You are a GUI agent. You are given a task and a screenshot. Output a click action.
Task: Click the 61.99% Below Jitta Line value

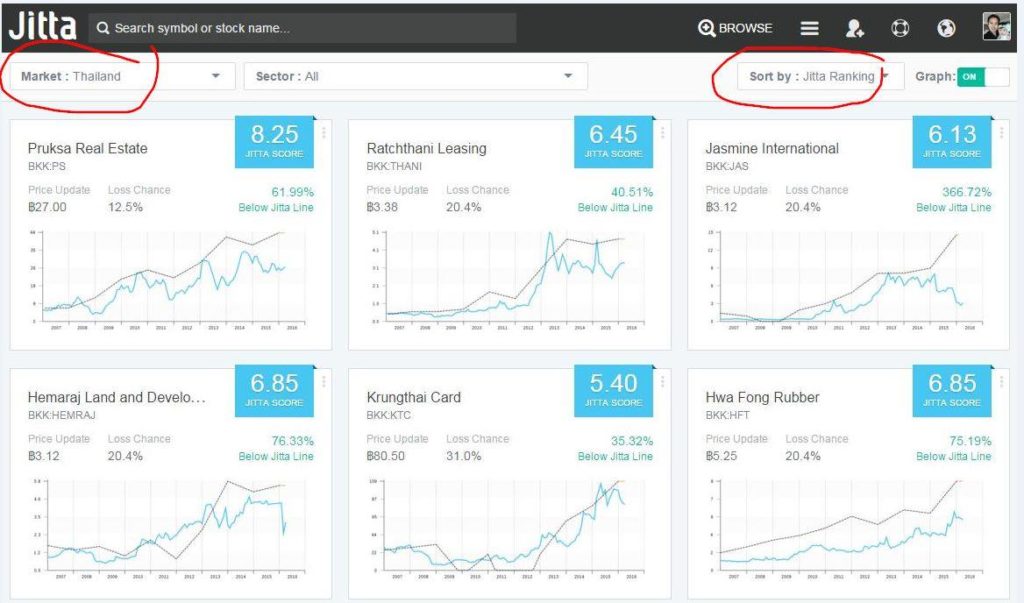[293, 192]
